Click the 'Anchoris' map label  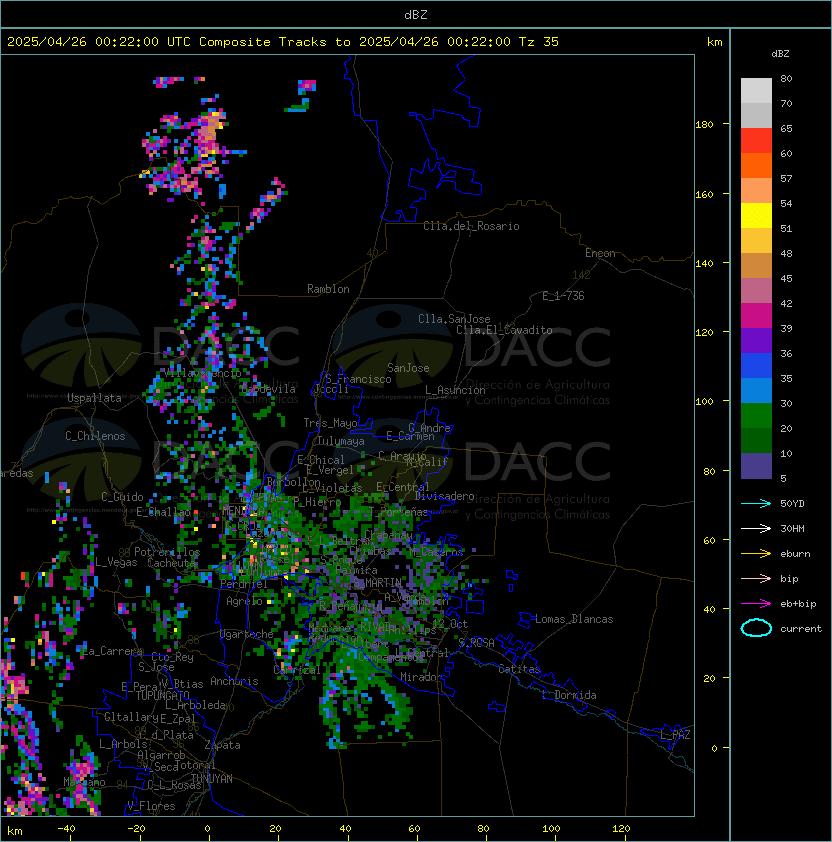click(234, 681)
